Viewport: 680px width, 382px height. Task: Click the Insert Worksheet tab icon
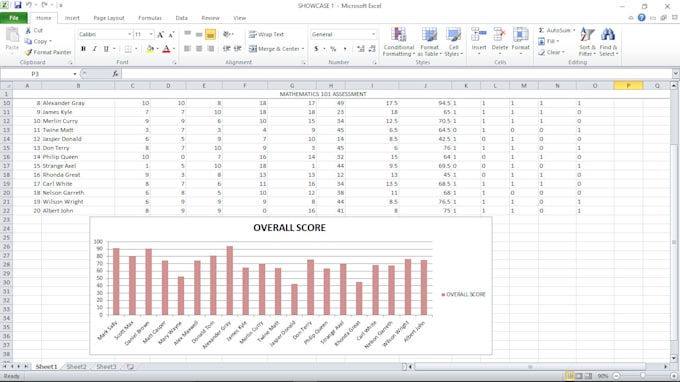pyautogui.click(x=130, y=366)
